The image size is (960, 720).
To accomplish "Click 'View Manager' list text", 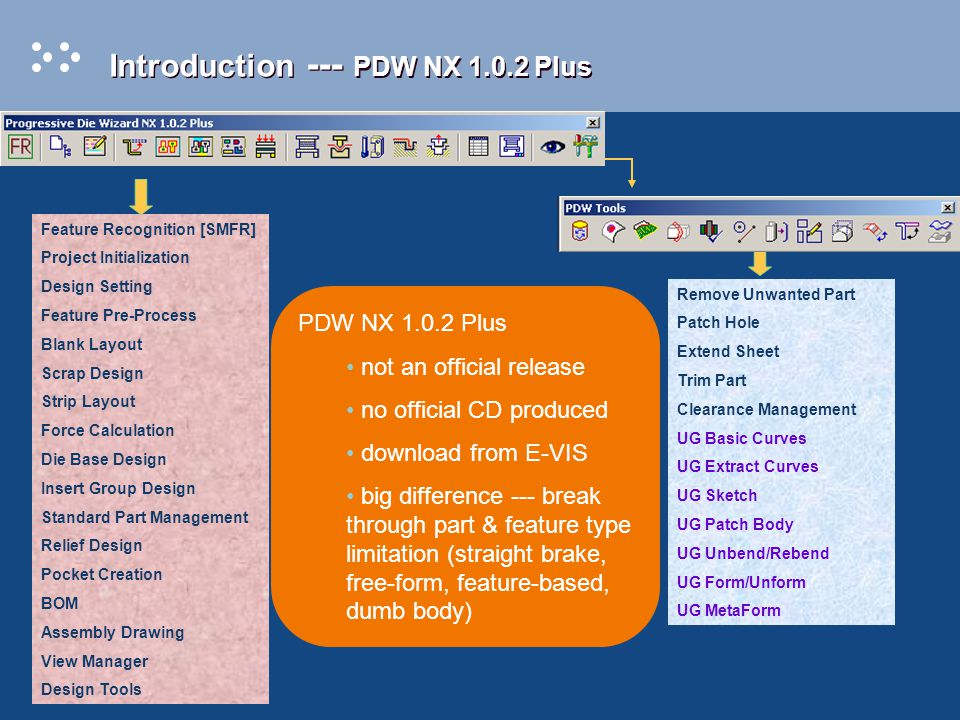I will coord(95,661).
